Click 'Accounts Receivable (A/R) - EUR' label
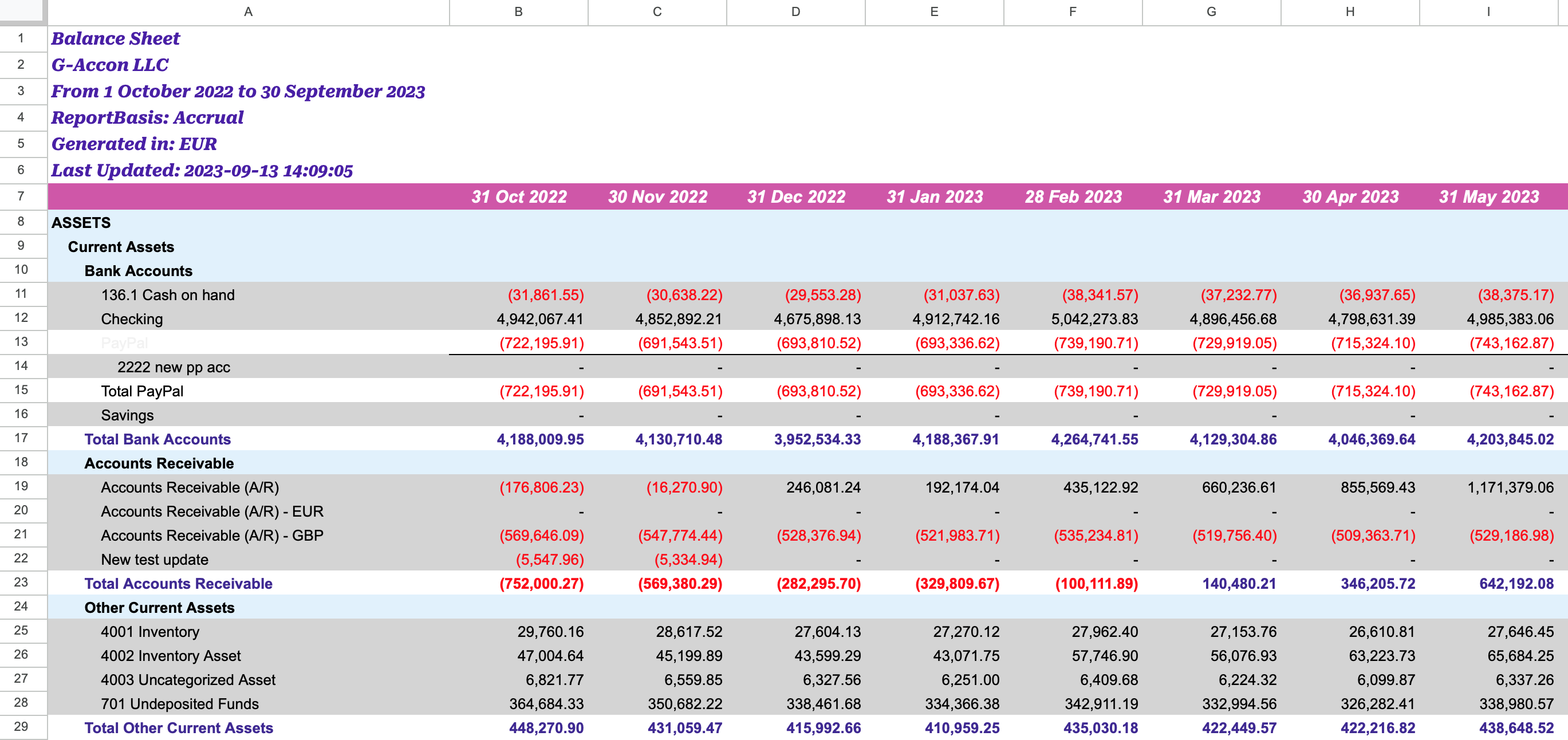This screenshot has width=1568, height=740. pyautogui.click(x=212, y=512)
